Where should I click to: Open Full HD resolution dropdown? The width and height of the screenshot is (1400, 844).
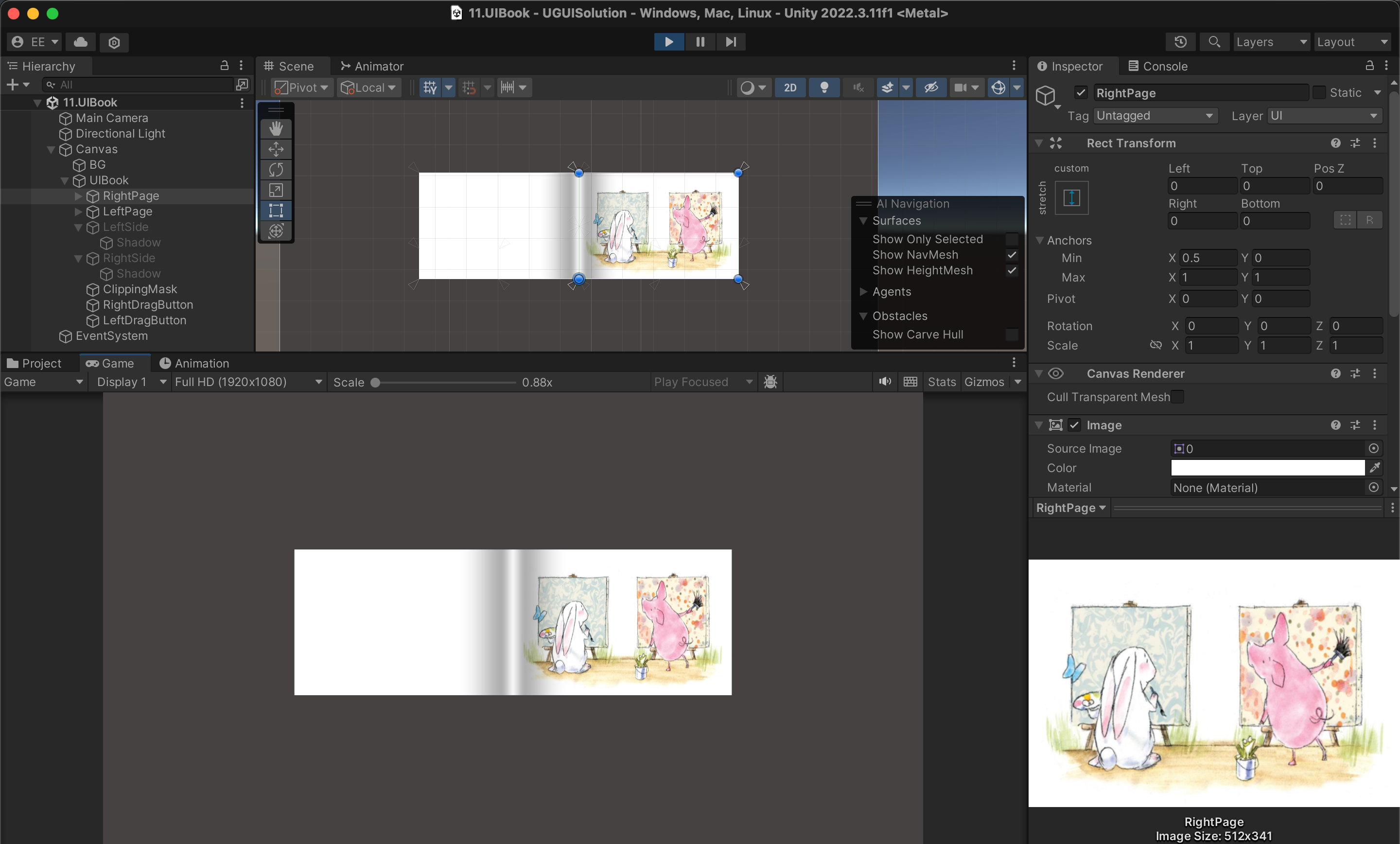click(249, 382)
